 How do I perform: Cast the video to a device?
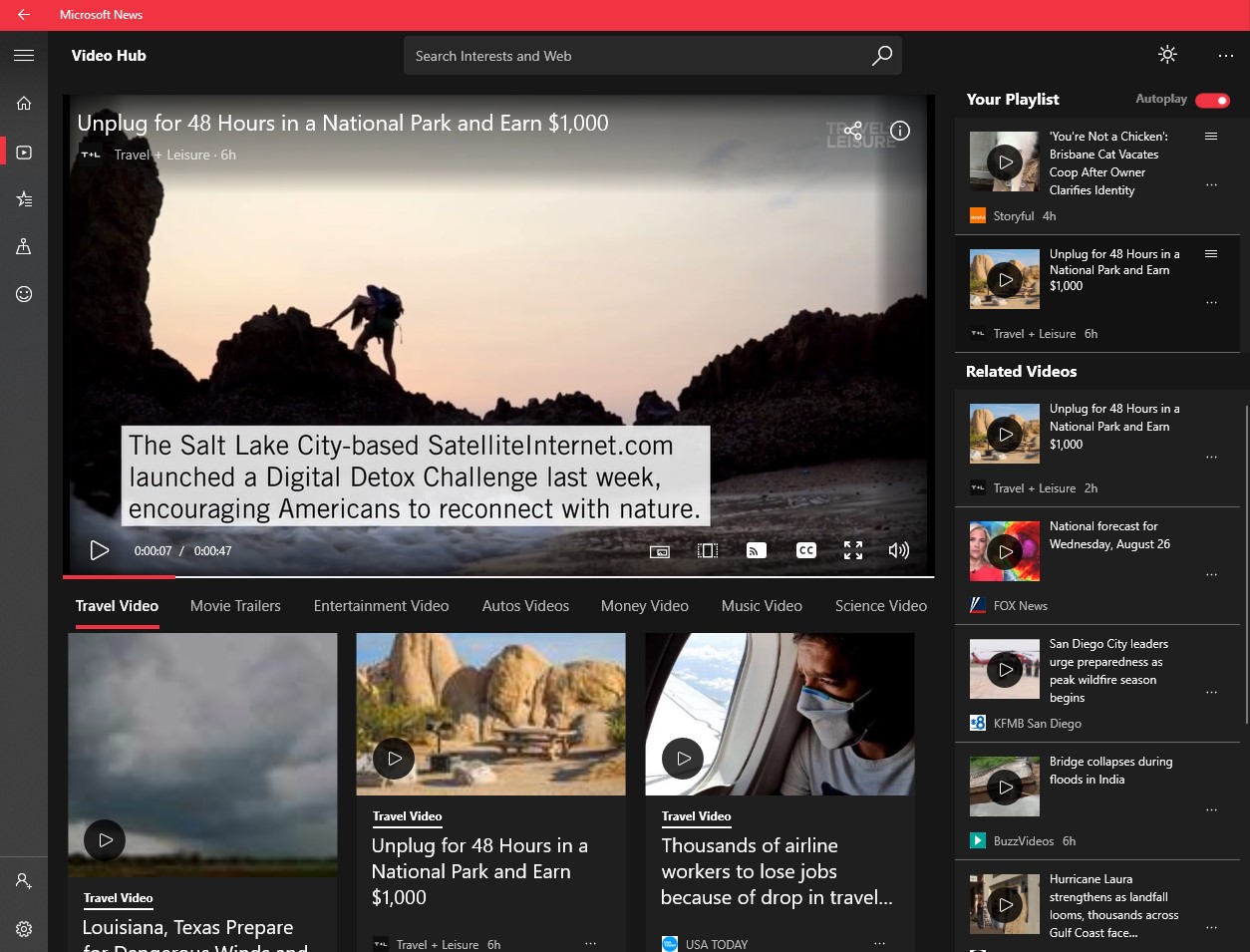[757, 550]
